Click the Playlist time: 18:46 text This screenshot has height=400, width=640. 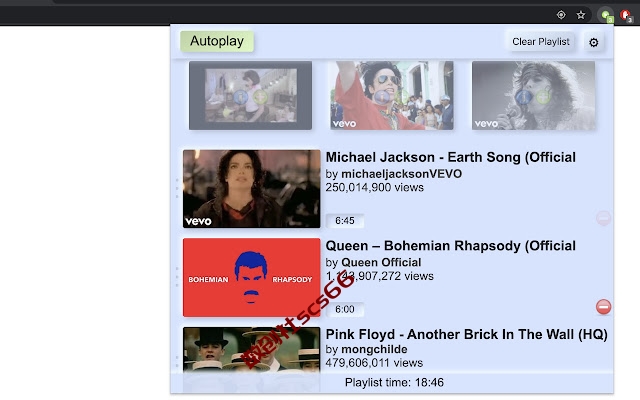coord(394,382)
